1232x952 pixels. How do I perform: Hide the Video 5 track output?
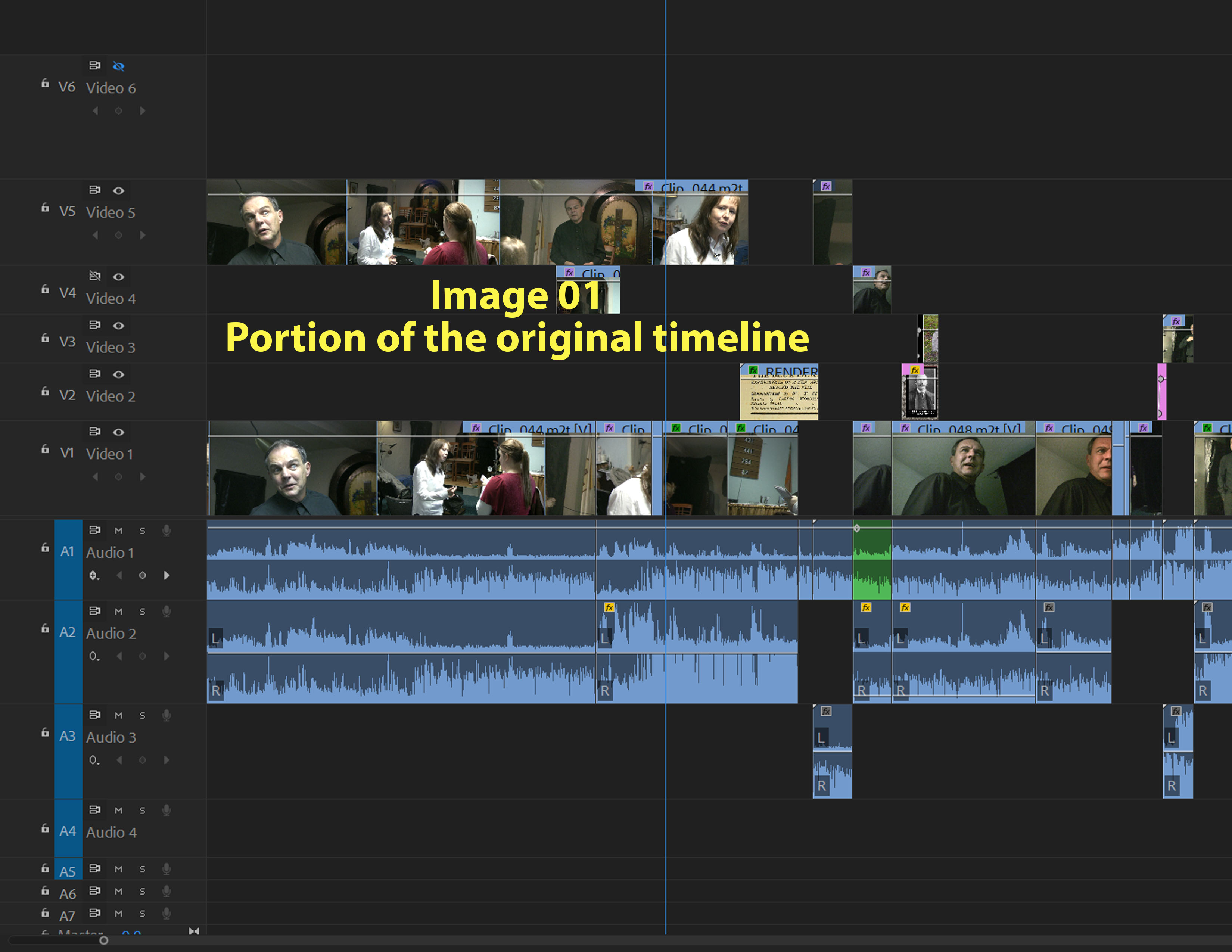(x=118, y=191)
